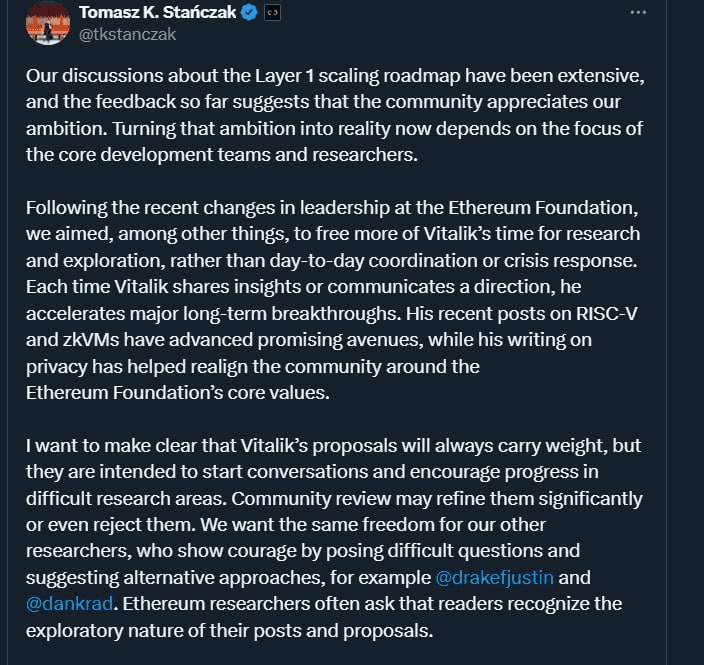
Task: Click the phrase "Community review may refine them"
Action: (383, 499)
